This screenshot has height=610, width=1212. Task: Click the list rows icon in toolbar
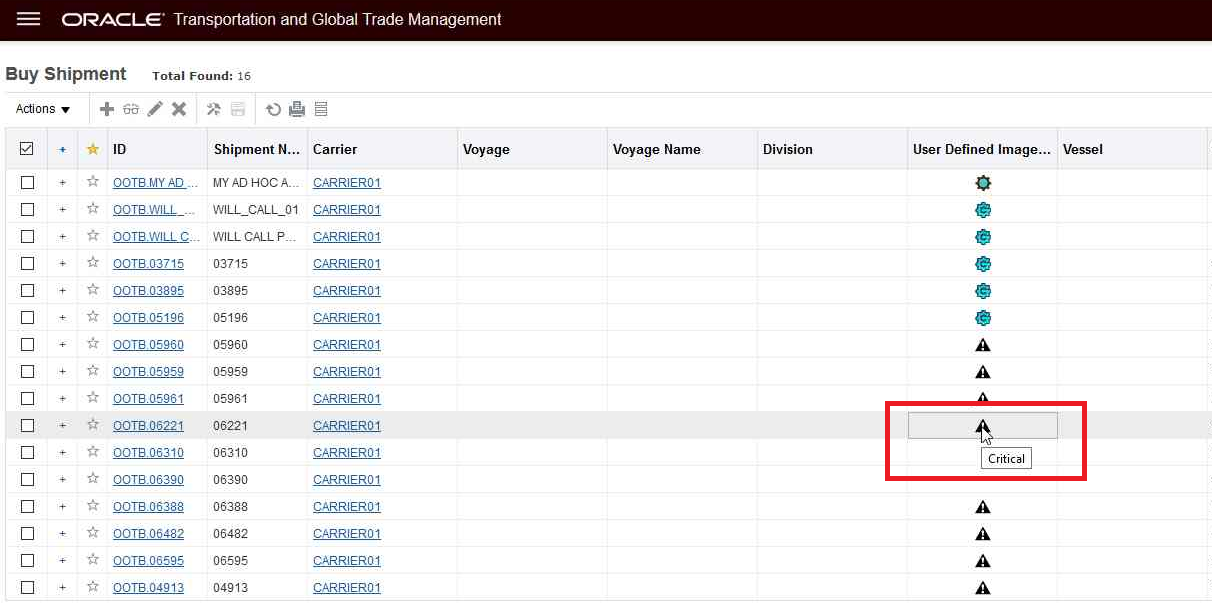[321, 109]
